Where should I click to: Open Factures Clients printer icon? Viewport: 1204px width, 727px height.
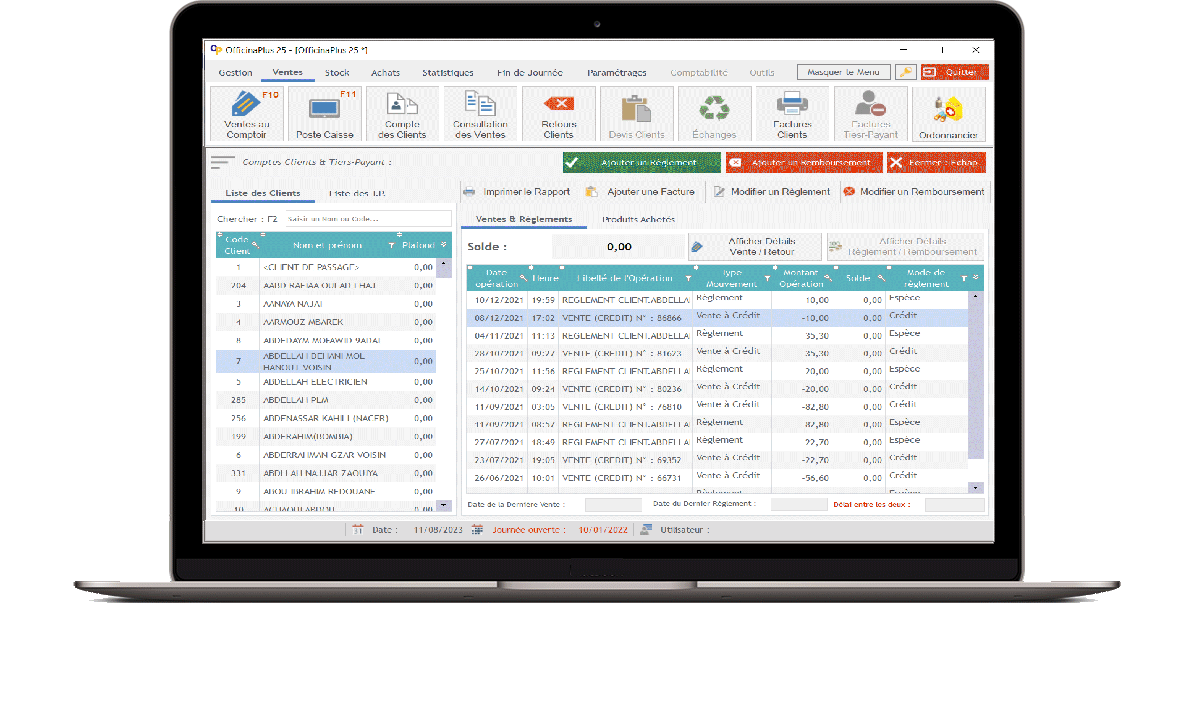[x=792, y=114]
